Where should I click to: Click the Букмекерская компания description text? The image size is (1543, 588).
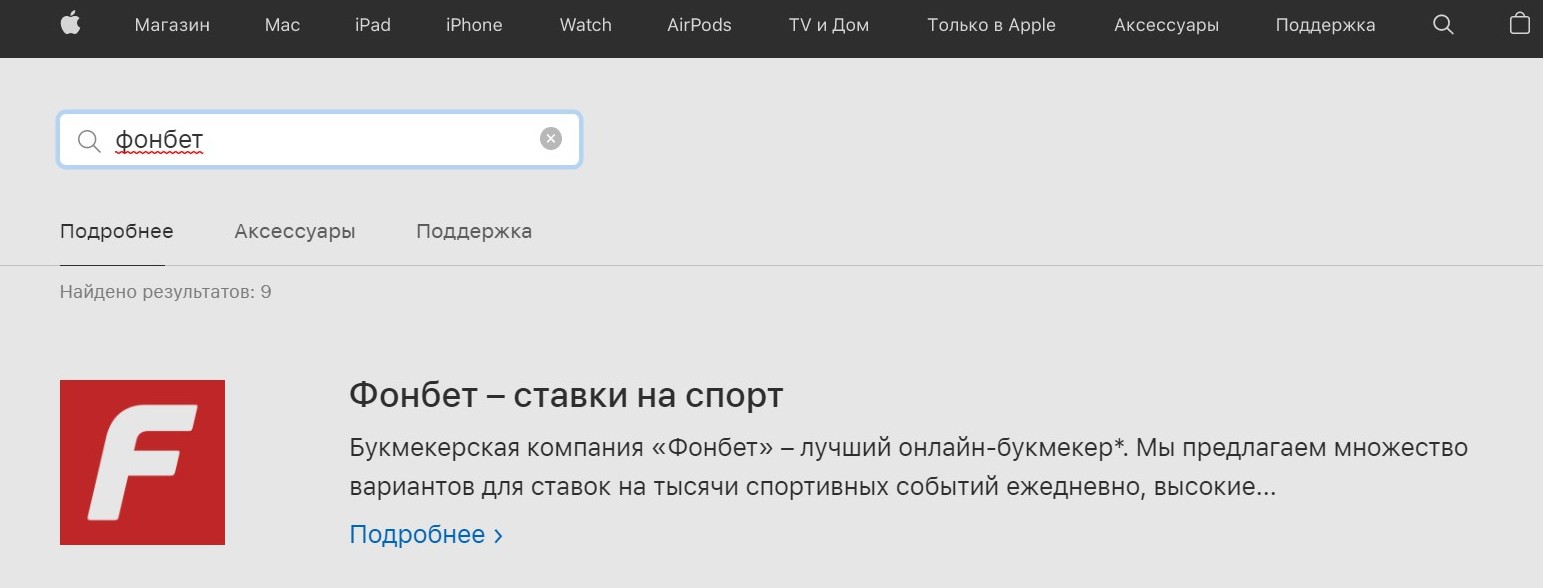pyautogui.click(x=908, y=467)
